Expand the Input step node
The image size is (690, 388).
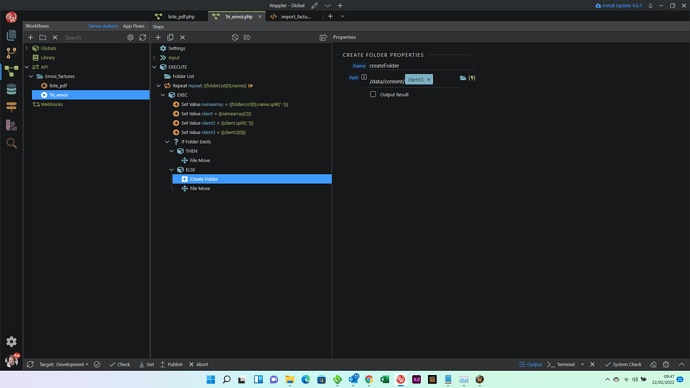[x=154, y=58]
